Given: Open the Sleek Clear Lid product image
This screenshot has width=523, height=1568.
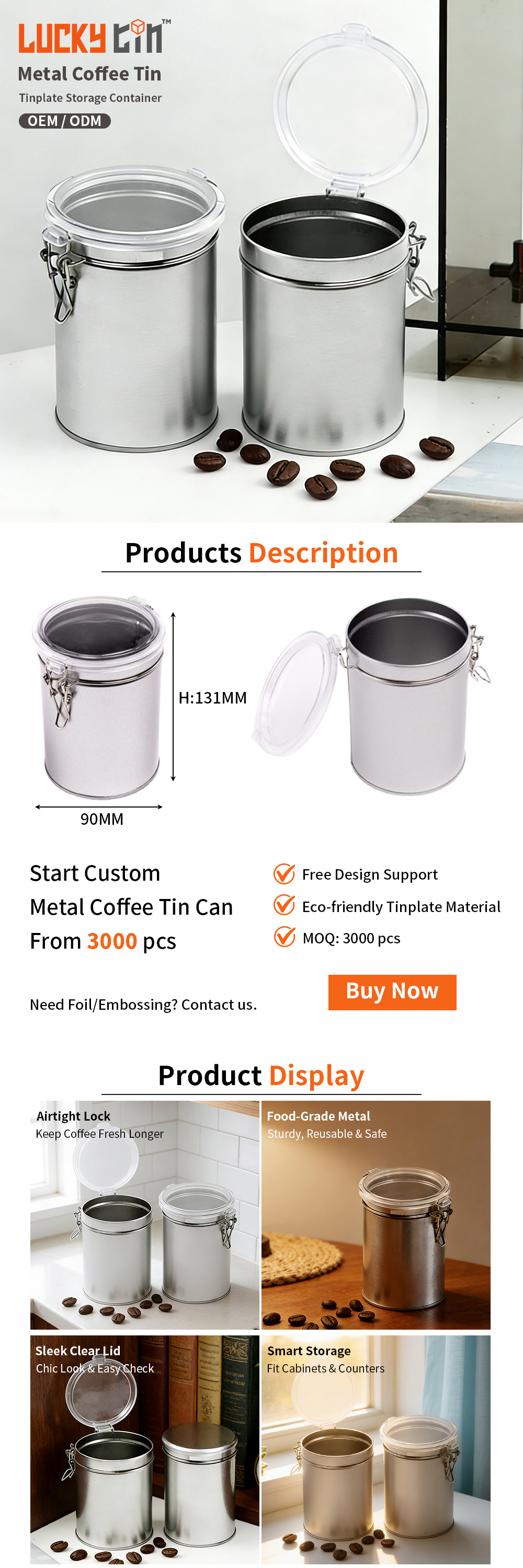Looking at the screenshot, I should (145, 1449).
